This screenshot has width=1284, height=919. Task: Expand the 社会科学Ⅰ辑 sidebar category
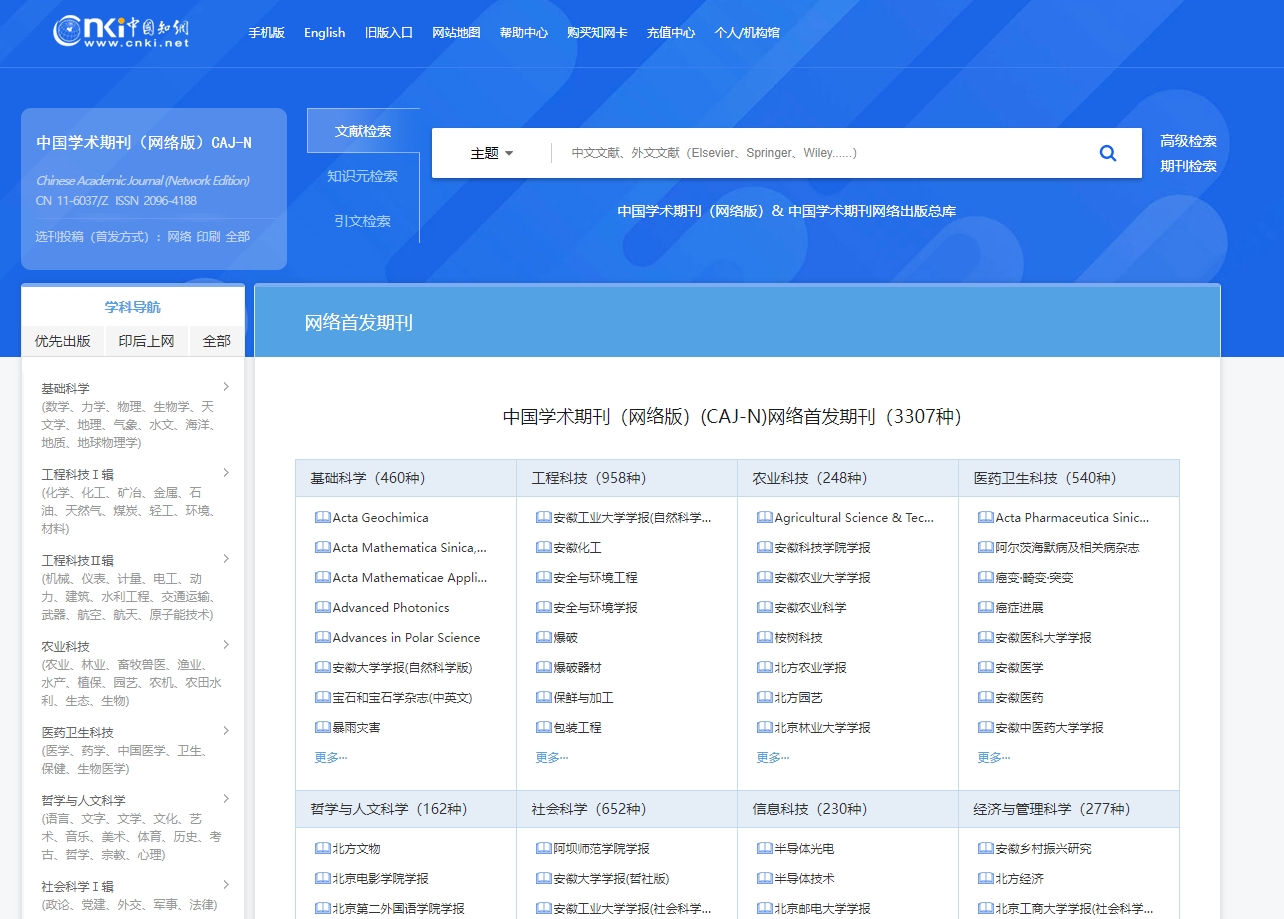(x=226, y=885)
